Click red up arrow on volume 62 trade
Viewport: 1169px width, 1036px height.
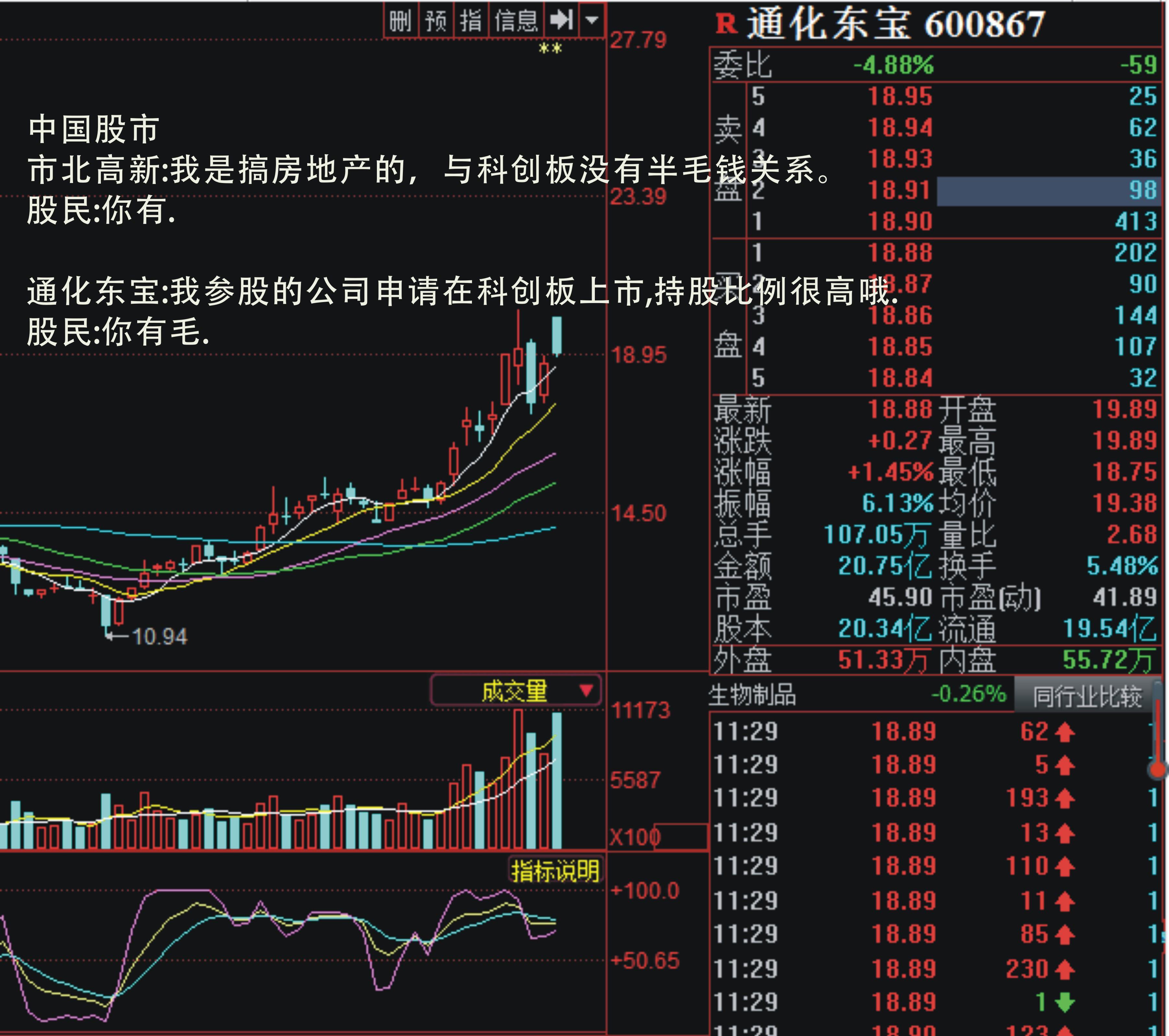point(1064,732)
